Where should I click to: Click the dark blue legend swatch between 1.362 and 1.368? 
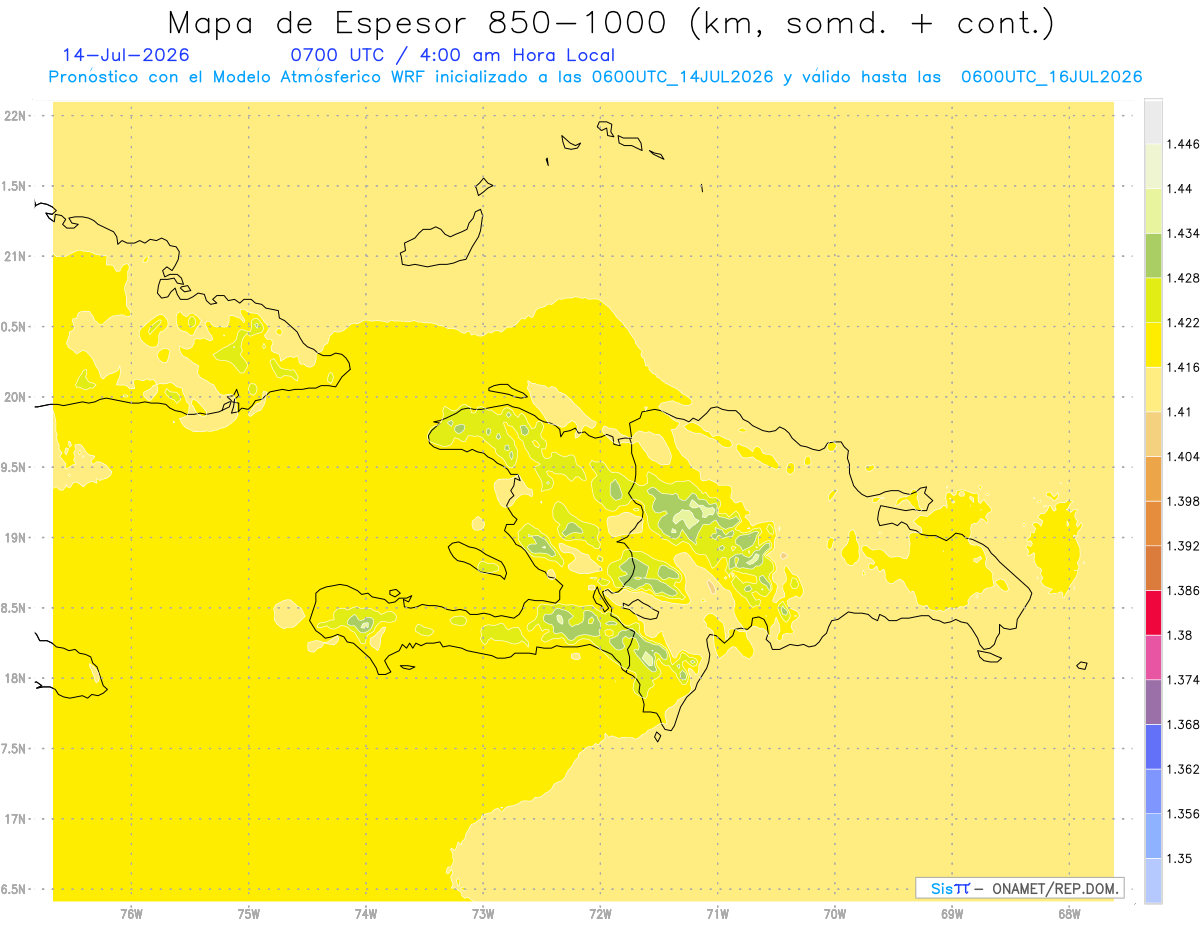click(x=1153, y=746)
